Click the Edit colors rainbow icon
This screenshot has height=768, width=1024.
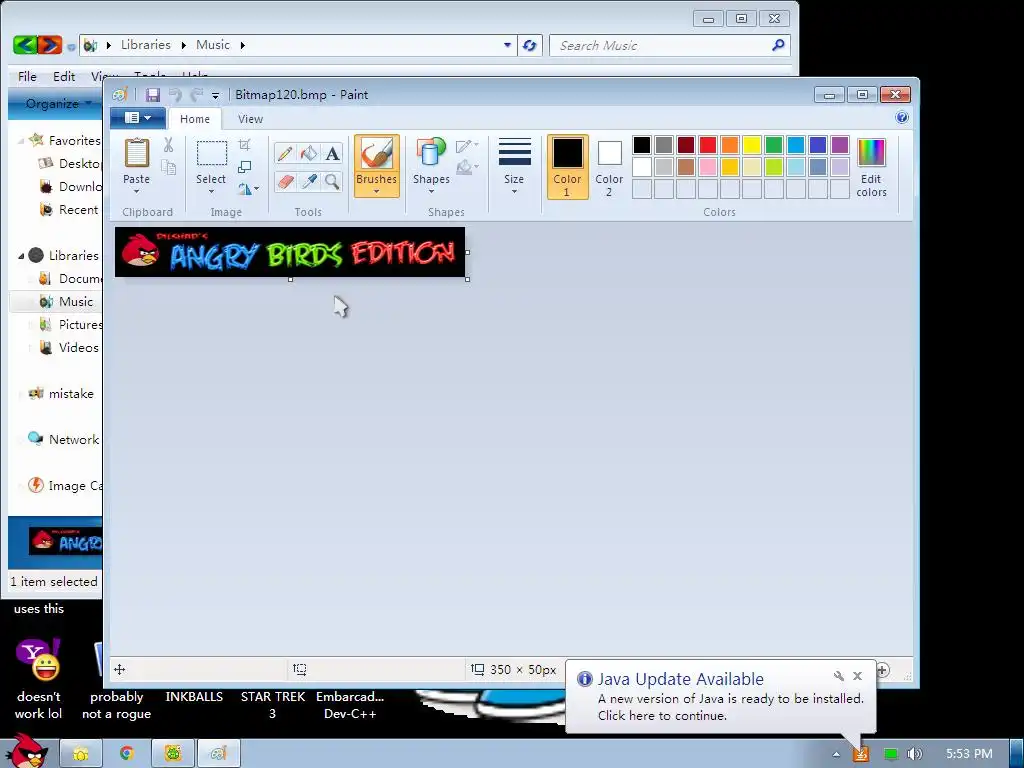tap(871, 153)
